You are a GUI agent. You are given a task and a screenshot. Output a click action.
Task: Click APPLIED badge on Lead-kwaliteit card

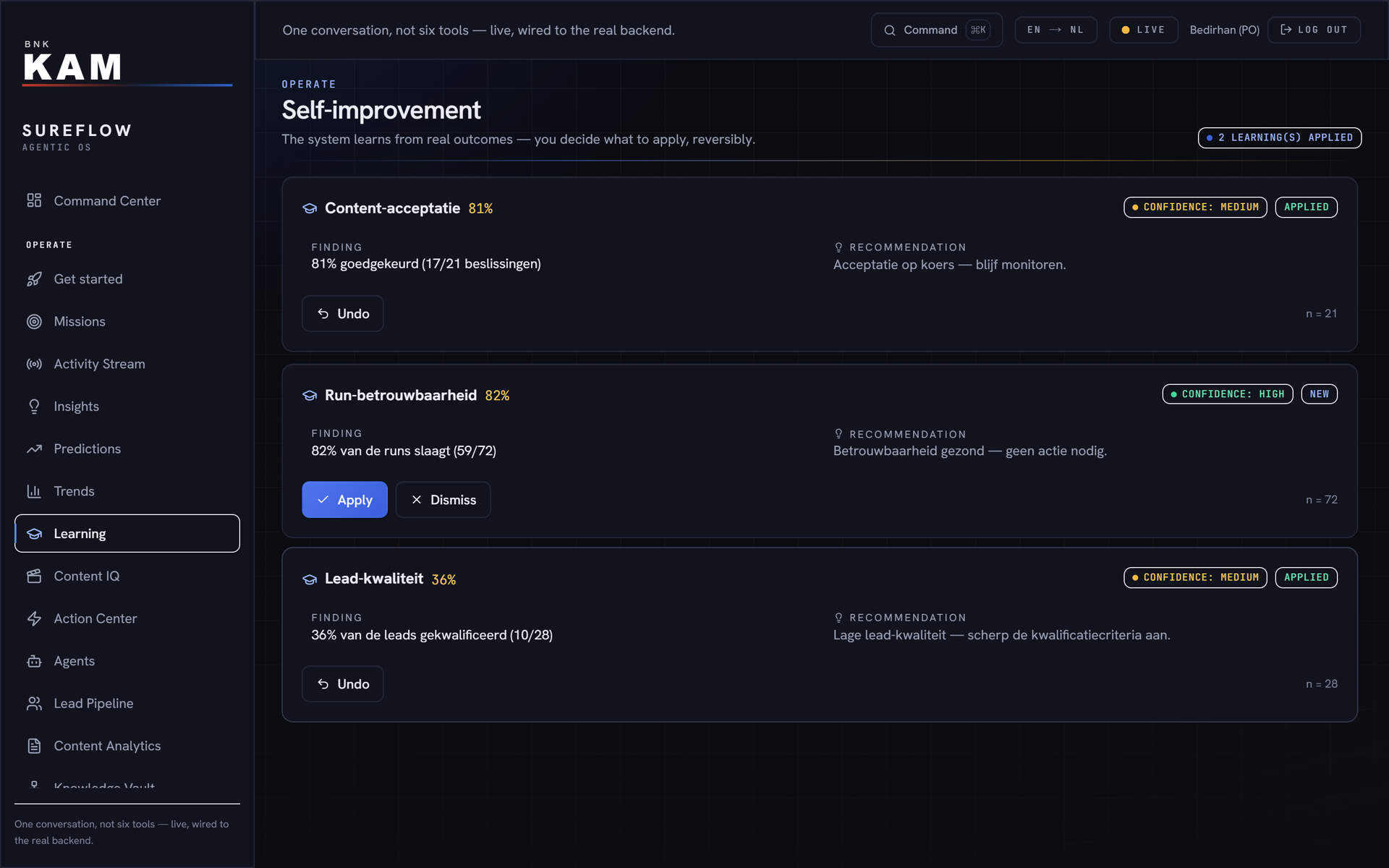point(1307,578)
